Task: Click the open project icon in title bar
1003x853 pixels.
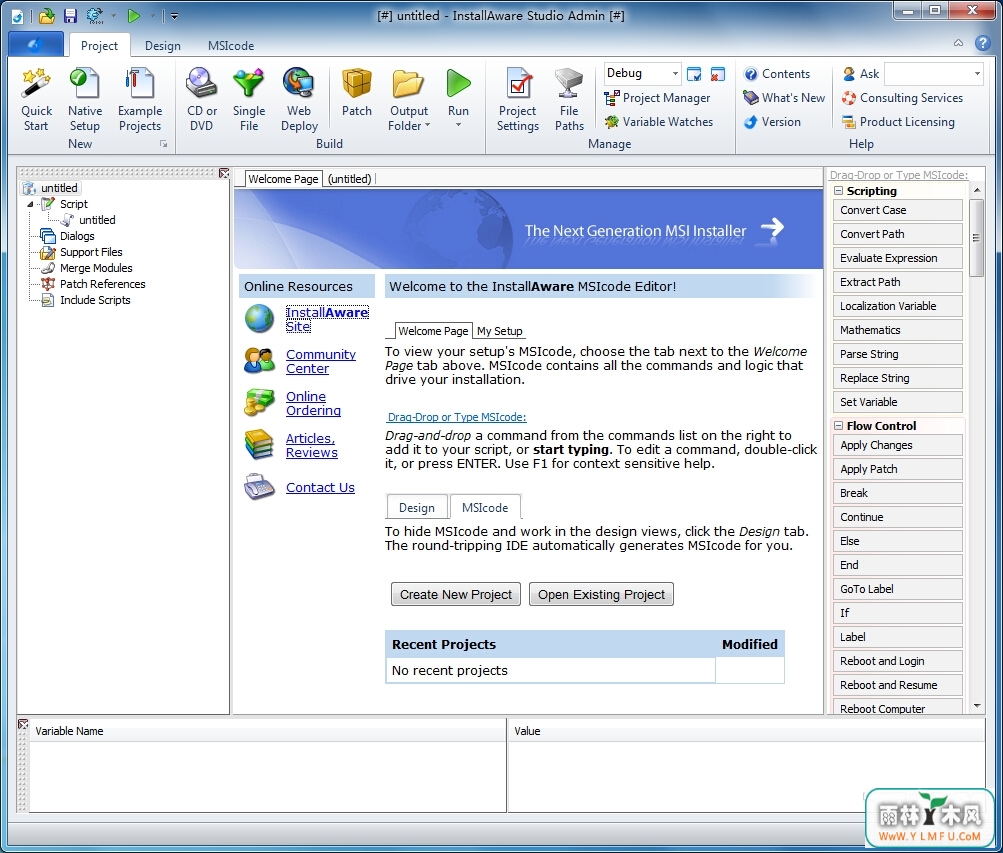Action: (x=47, y=16)
